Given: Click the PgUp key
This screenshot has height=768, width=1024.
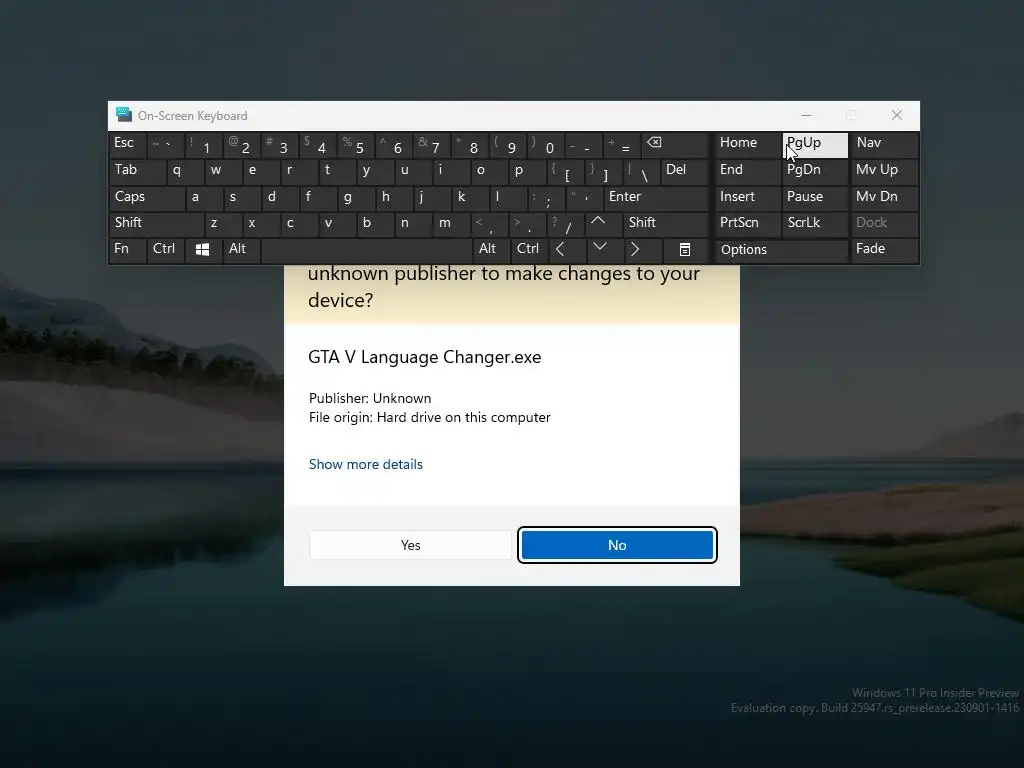Looking at the screenshot, I should [x=815, y=144].
